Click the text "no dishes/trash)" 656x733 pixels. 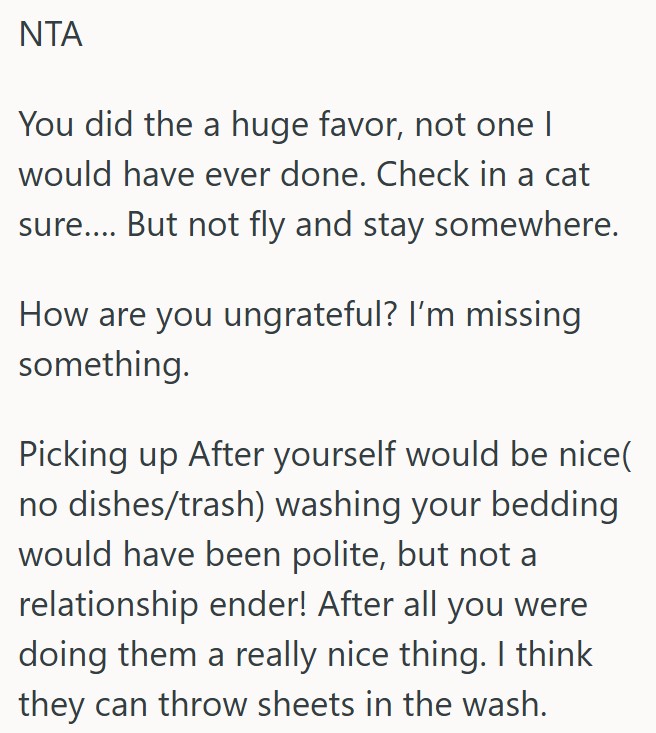(x=141, y=503)
